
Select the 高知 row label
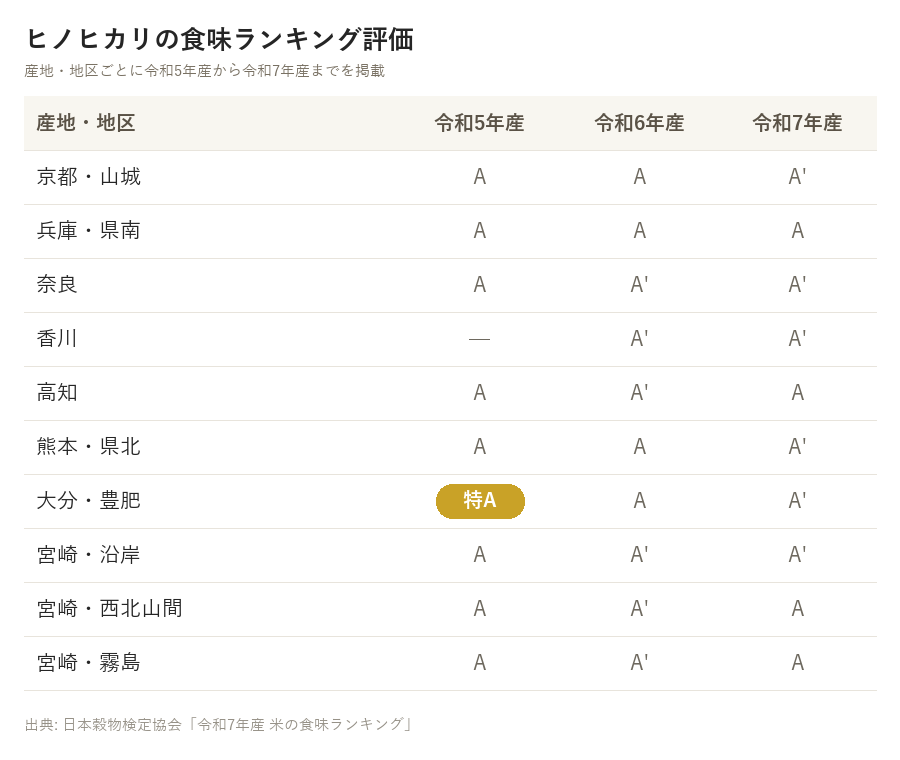coord(57,393)
